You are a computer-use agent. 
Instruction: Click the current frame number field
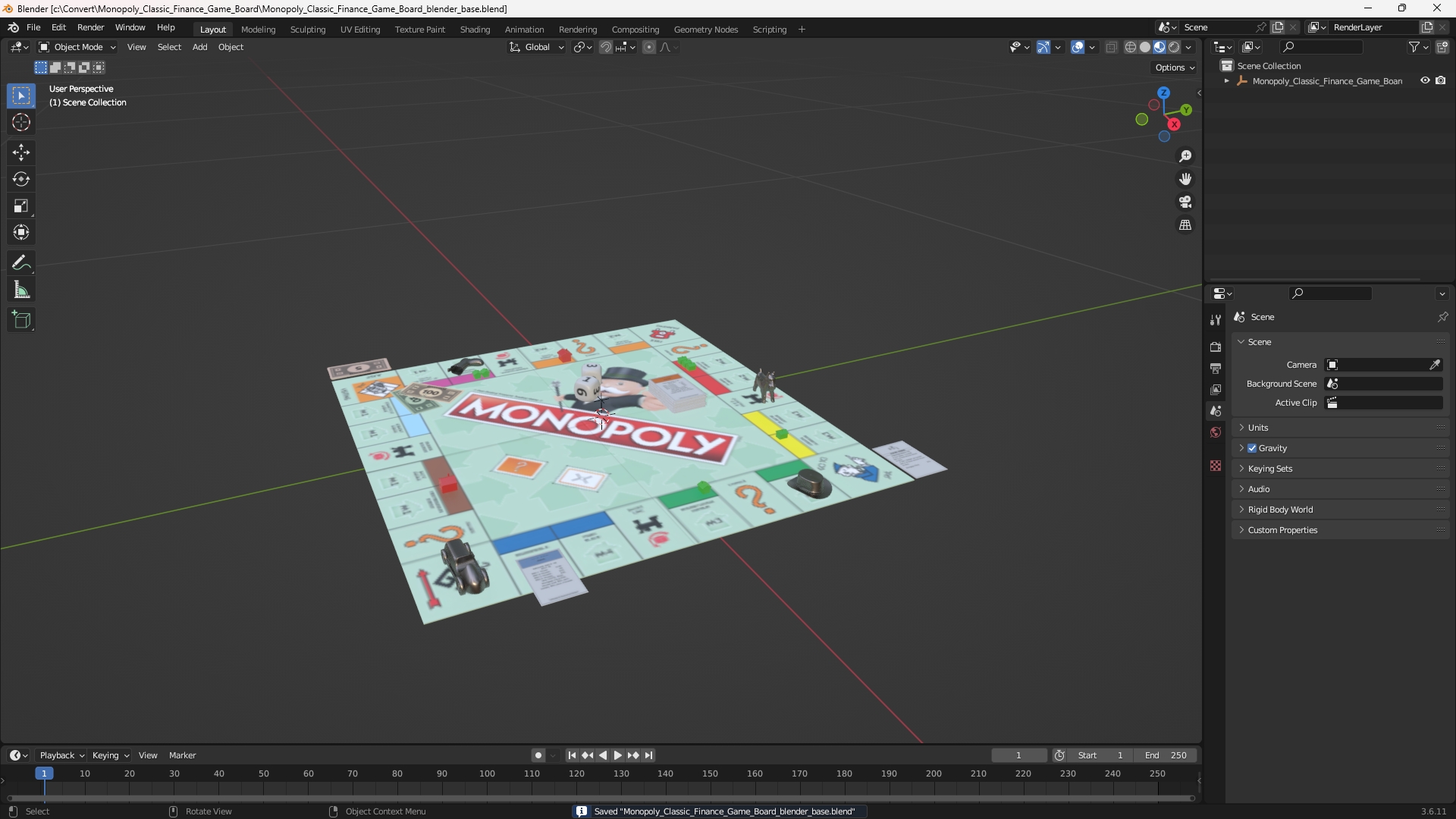click(1018, 755)
